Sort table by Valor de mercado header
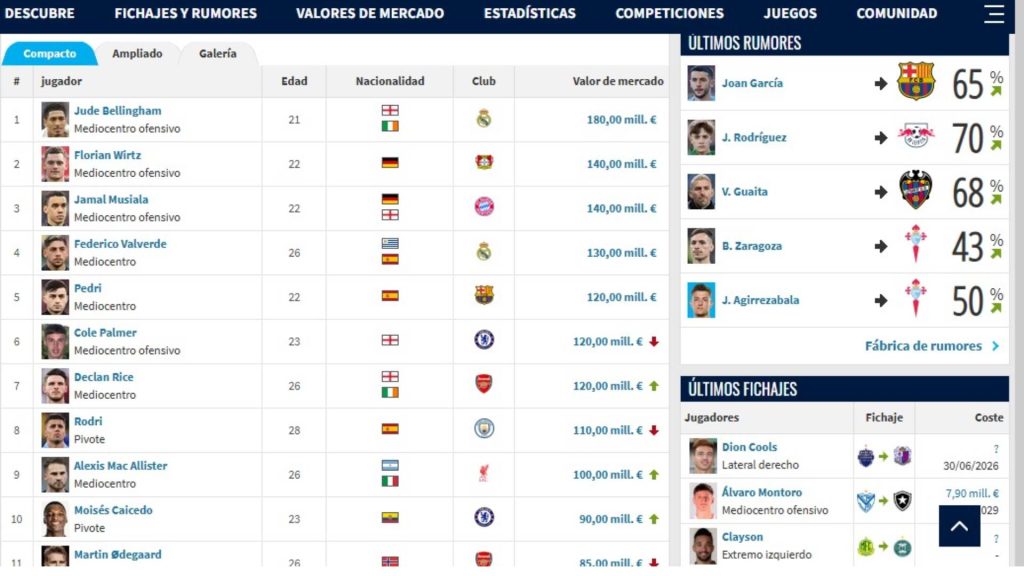 point(618,81)
